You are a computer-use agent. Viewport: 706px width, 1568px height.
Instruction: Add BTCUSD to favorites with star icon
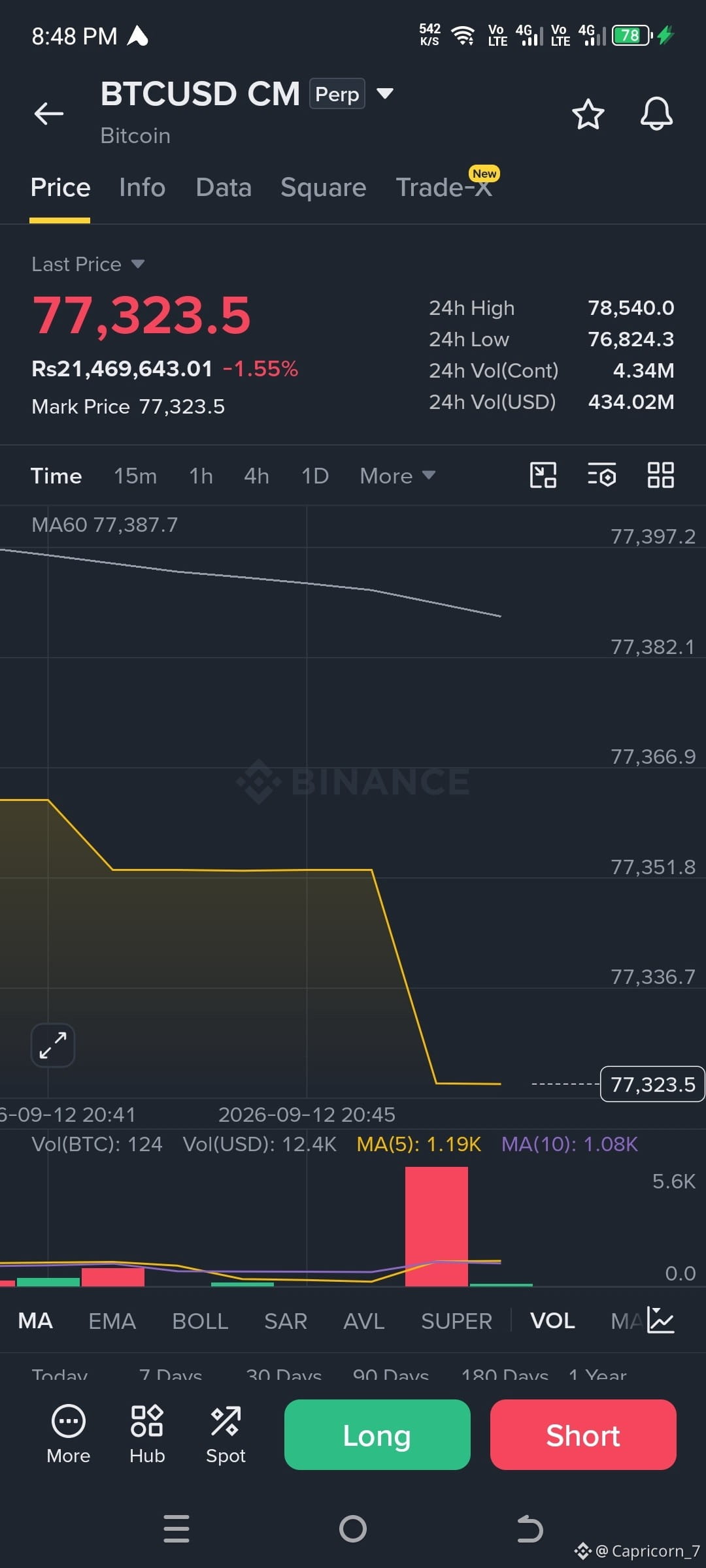pyautogui.click(x=588, y=114)
